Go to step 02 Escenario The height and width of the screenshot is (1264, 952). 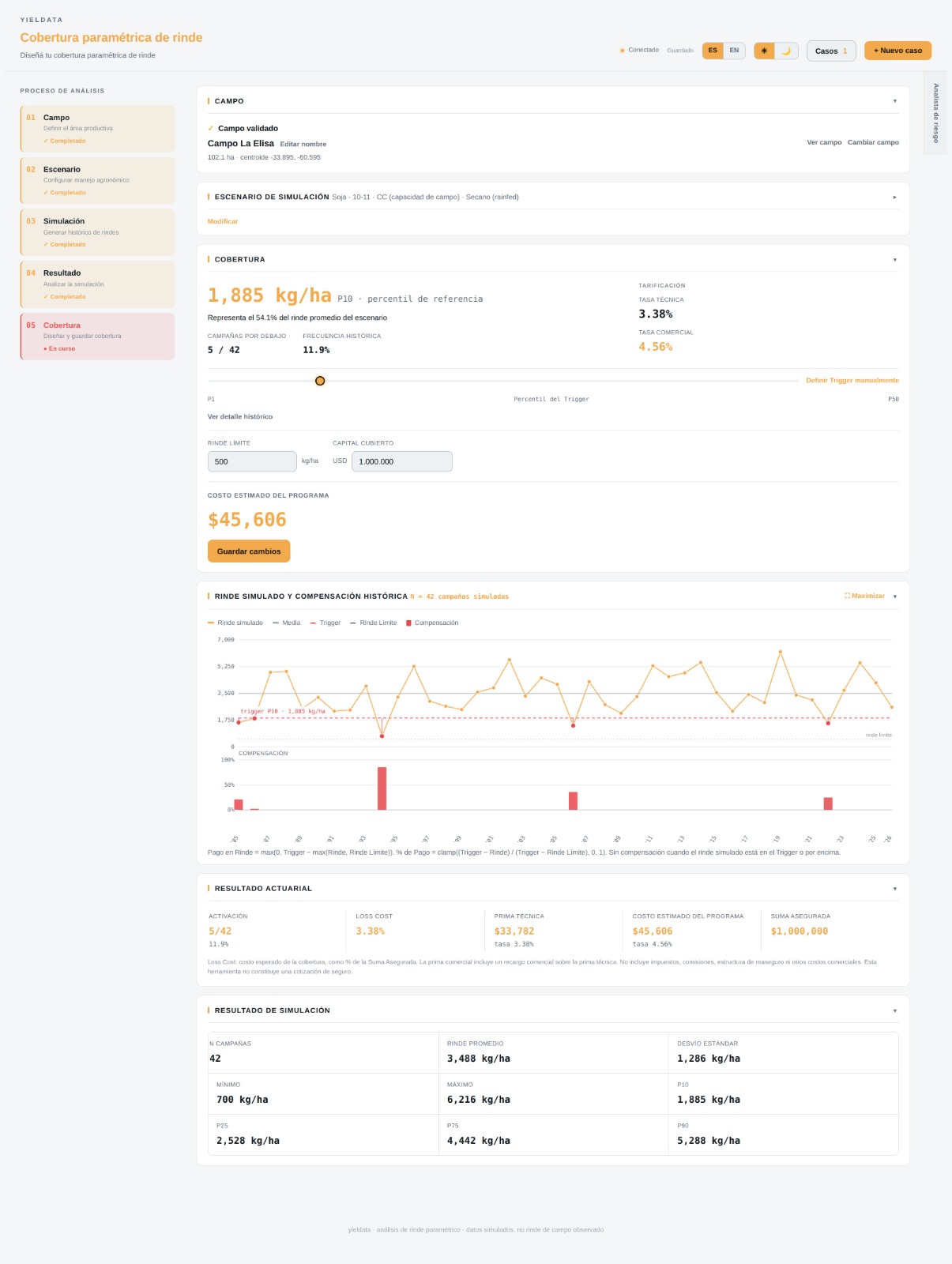tap(98, 181)
